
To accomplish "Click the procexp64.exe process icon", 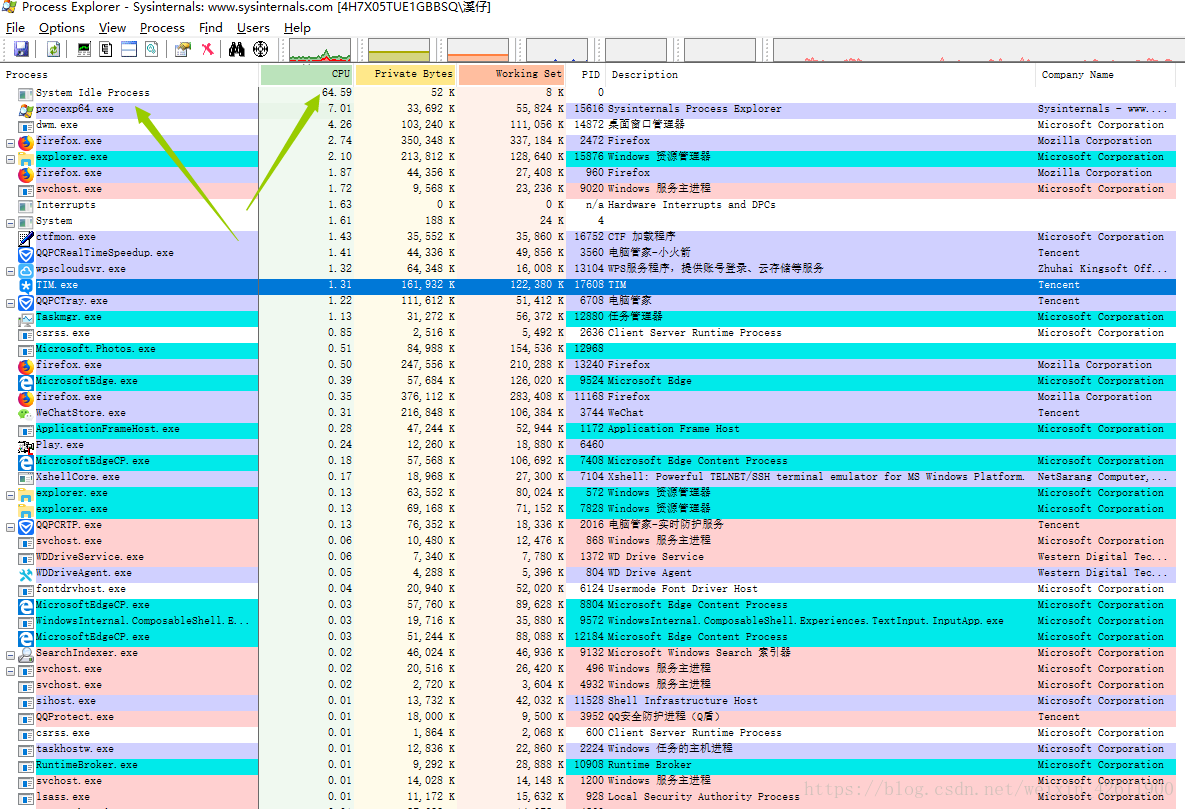I will coord(26,110).
